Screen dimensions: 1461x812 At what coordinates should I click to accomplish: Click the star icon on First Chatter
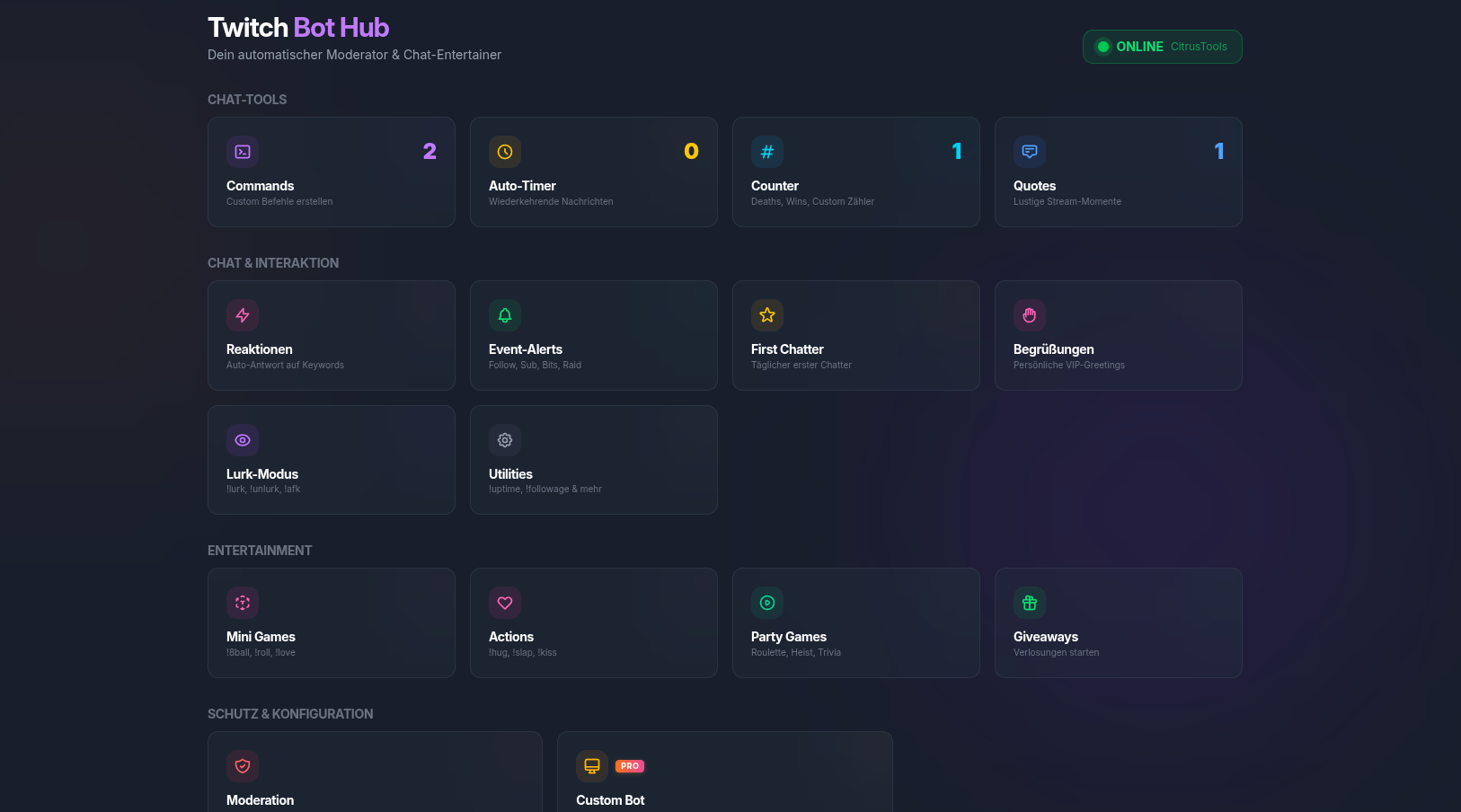tap(767, 315)
